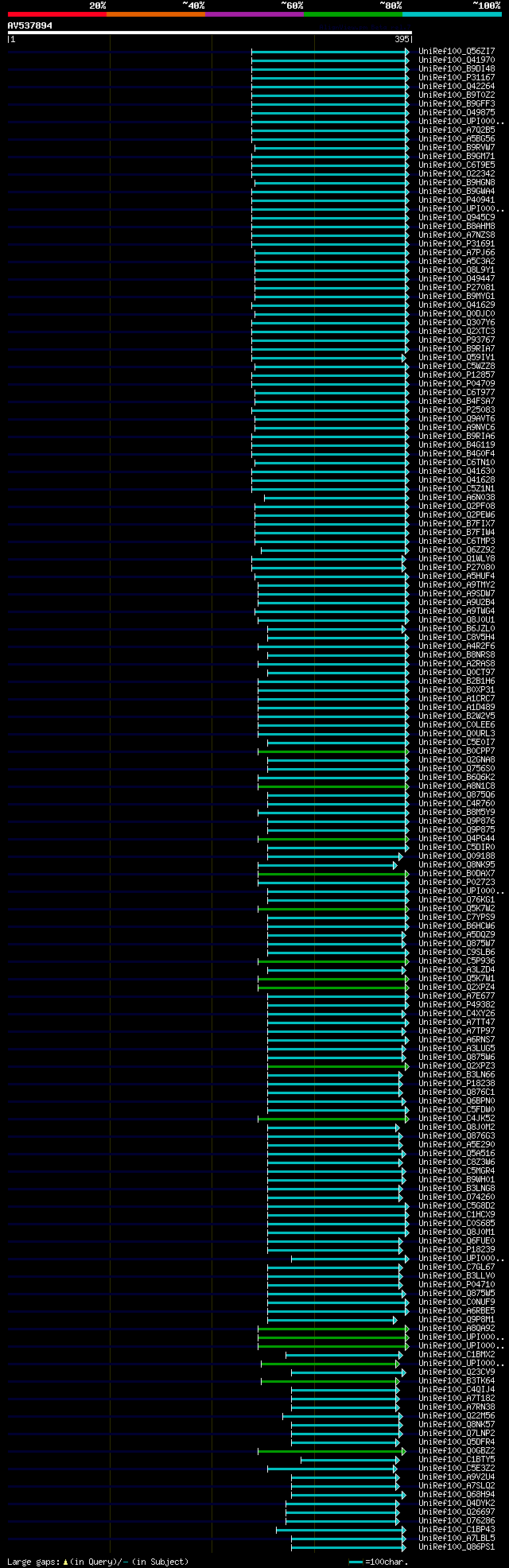Open the UniRef100_A1D489 hit link
The width and height of the screenshot is (509, 1568).
tap(457, 707)
